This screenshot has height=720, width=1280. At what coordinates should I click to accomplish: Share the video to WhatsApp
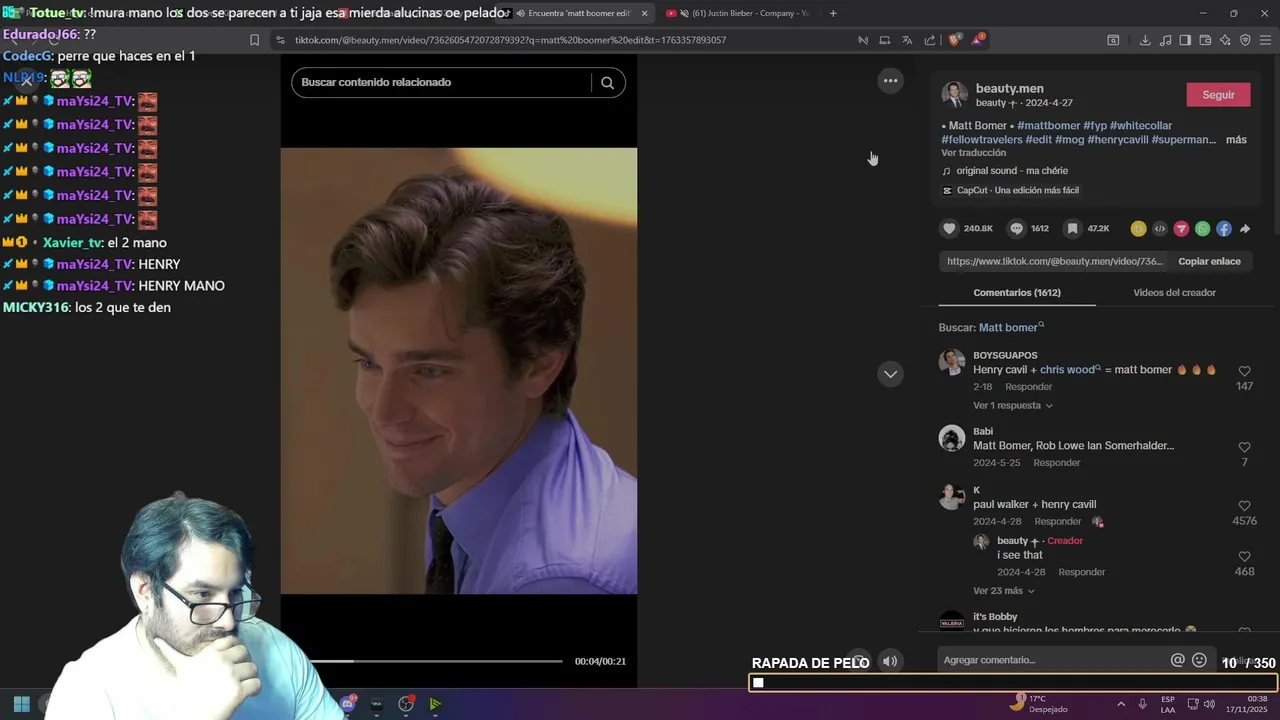point(1202,229)
